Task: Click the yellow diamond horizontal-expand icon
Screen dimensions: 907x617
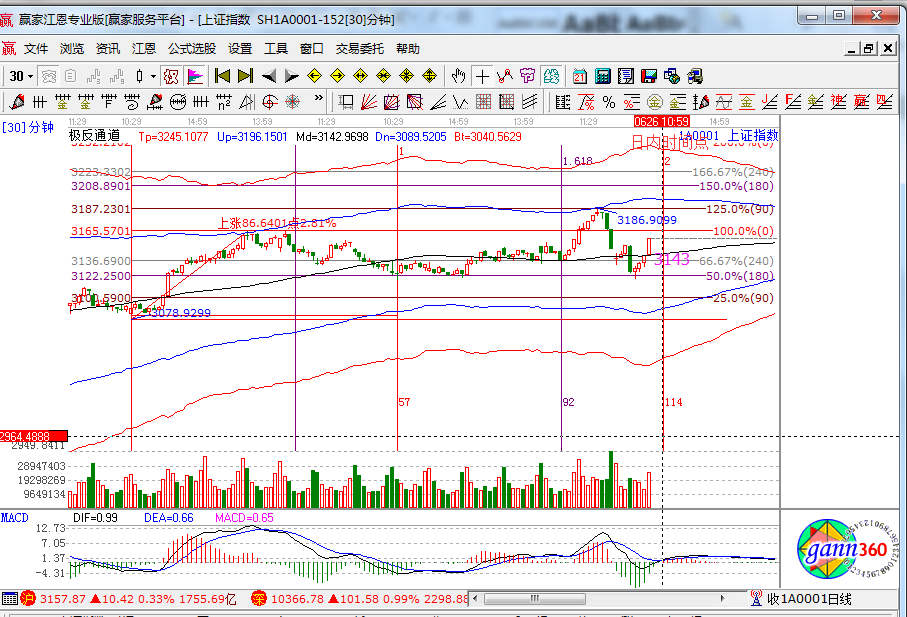Action: [x=360, y=76]
